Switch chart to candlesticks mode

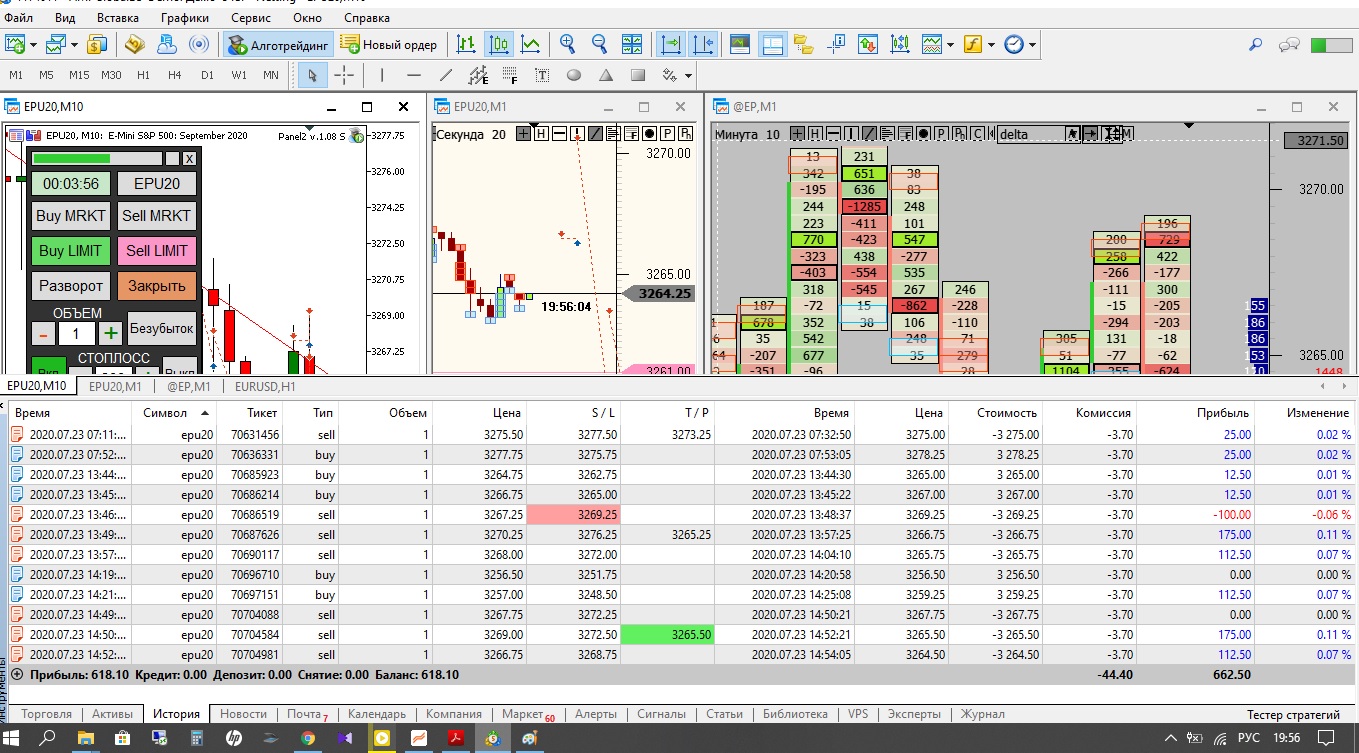point(498,44)
